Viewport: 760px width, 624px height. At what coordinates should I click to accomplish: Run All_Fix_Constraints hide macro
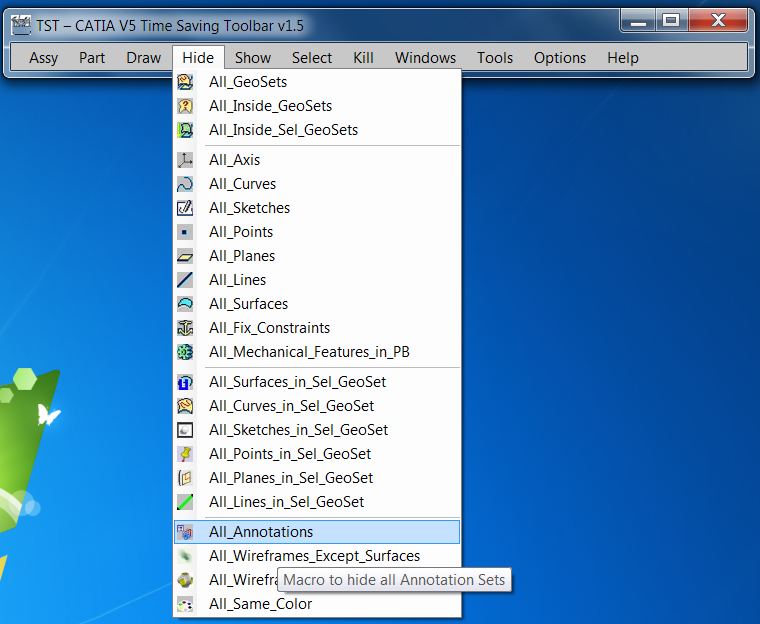[x=317, y=328]
